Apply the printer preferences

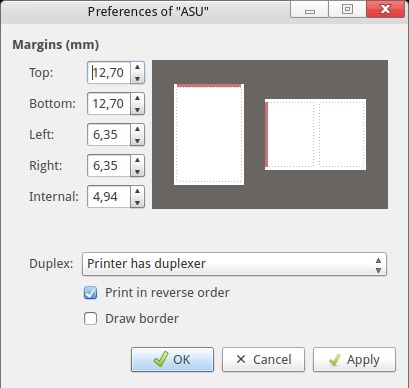tap(354, 359)
